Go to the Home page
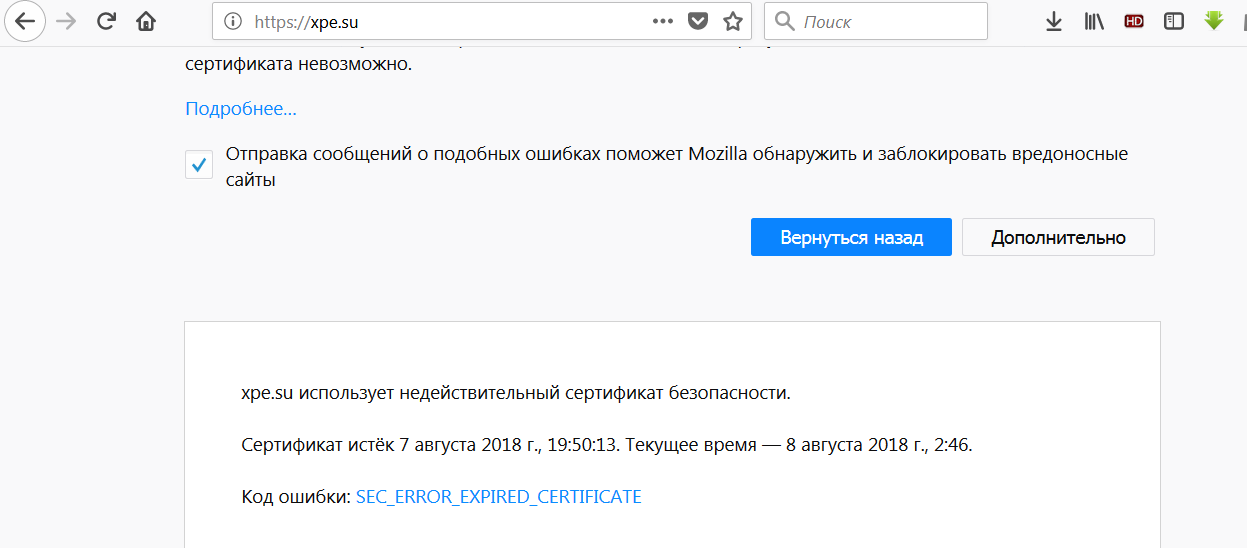 click(146, 21)
